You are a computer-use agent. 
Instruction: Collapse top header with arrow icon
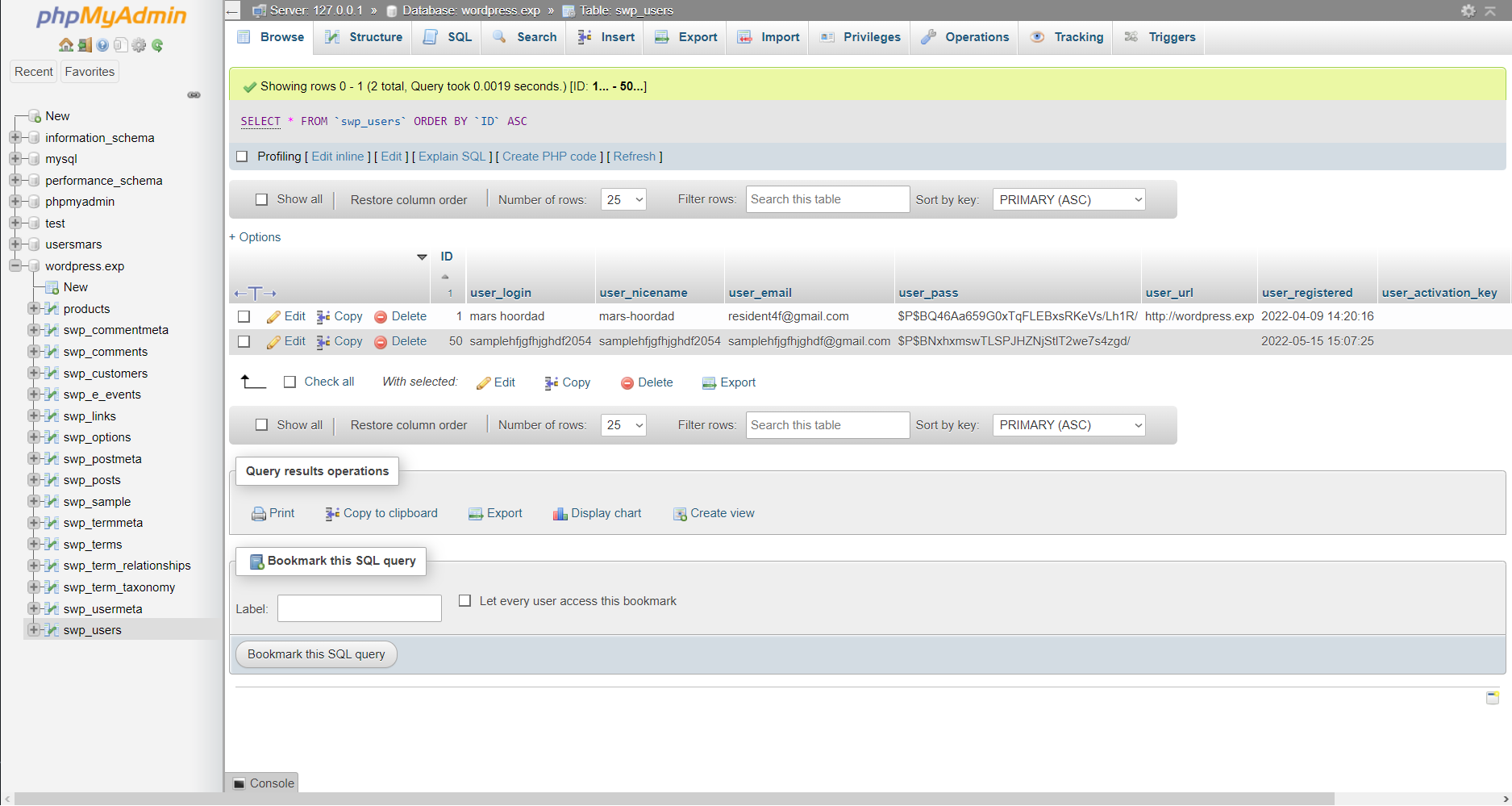[x=1490, y=10]
